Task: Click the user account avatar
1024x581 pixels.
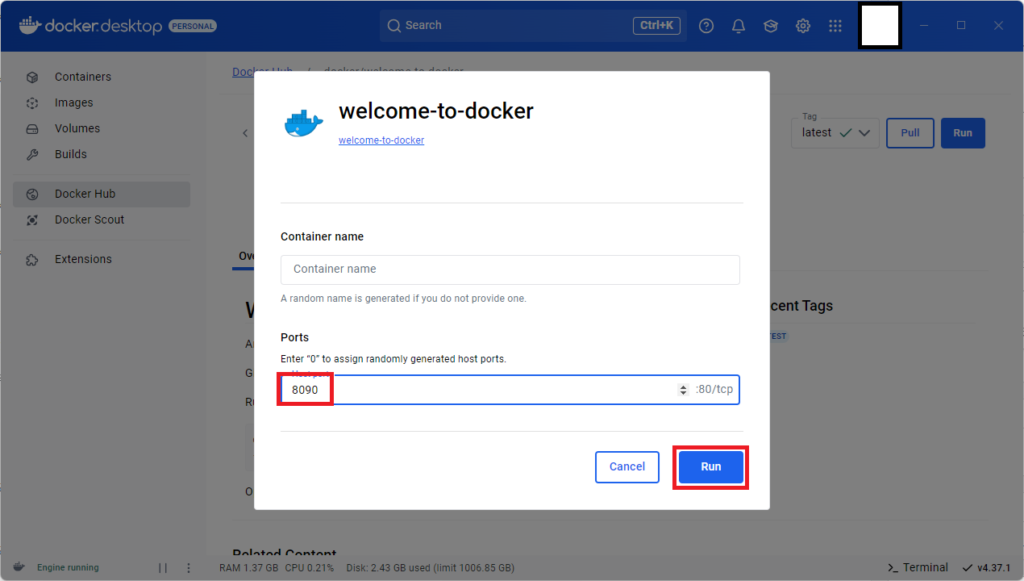Action: click(x=880, y=25)
